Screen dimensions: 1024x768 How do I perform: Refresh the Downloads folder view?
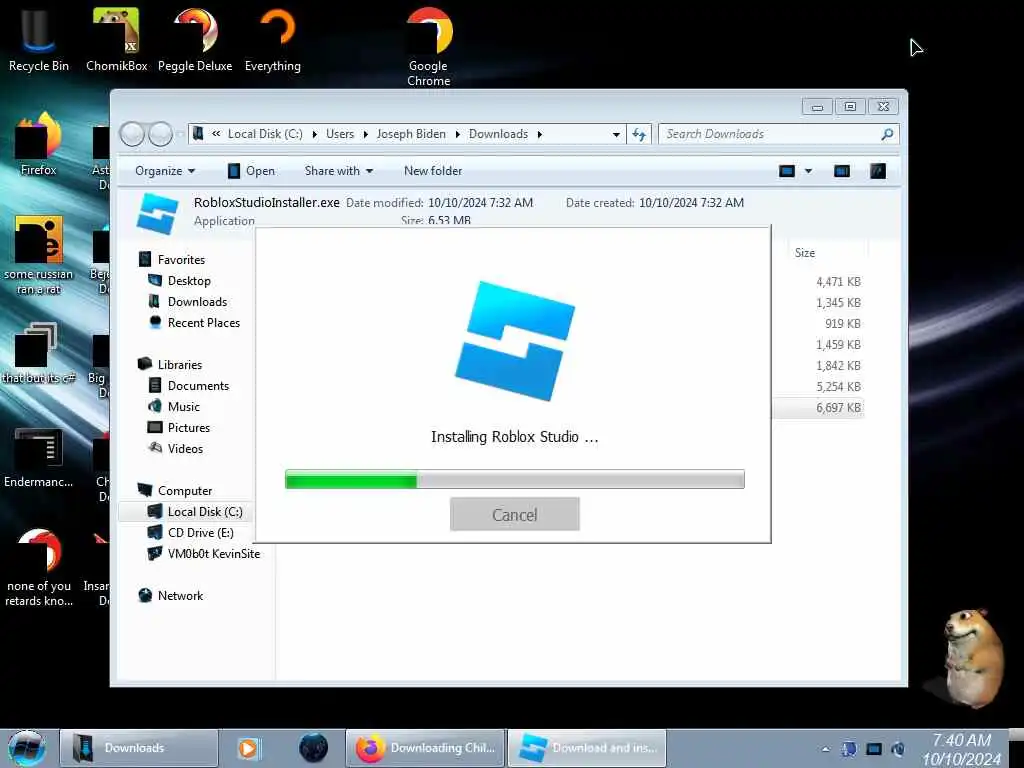click(639, 134)
